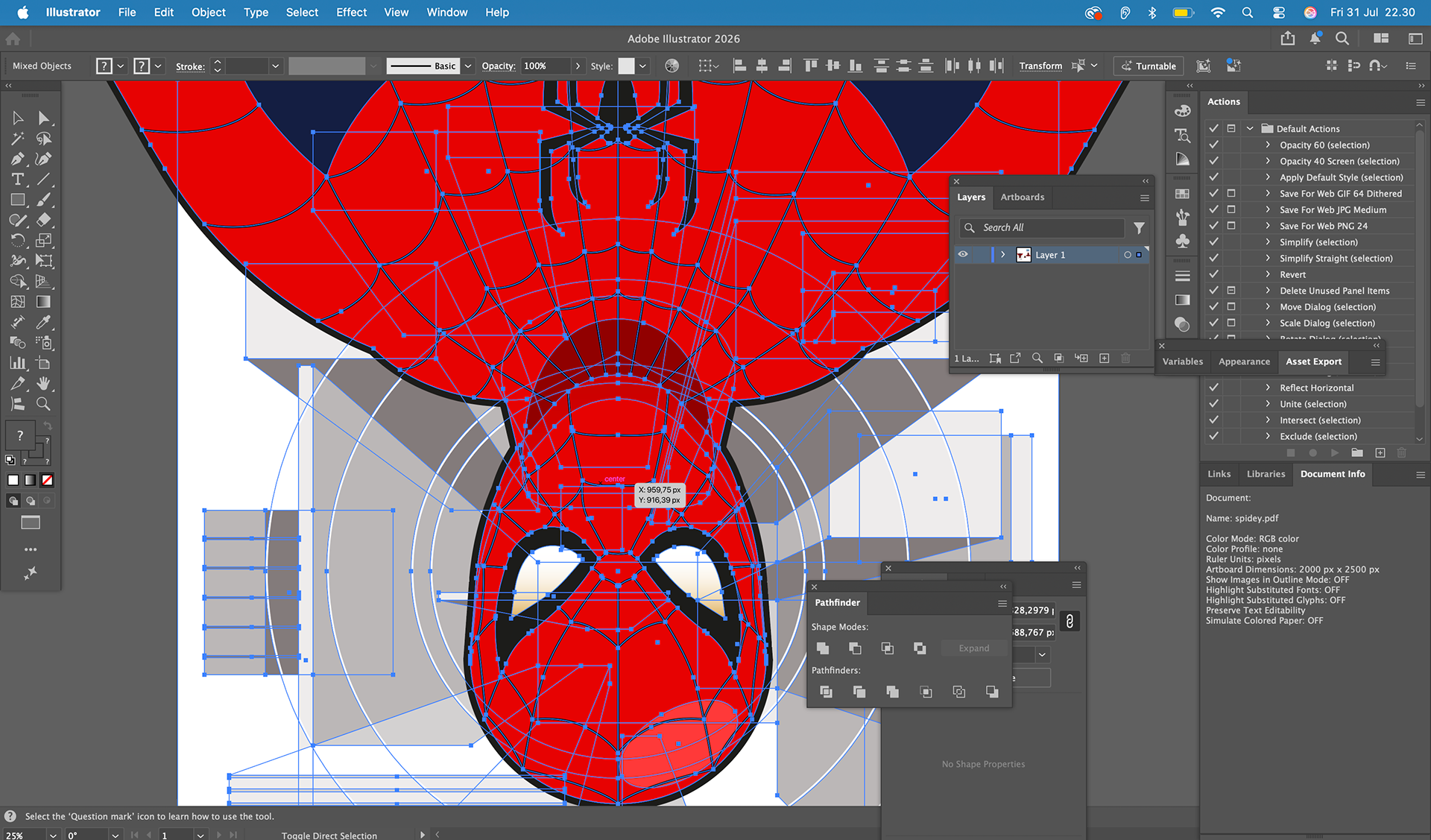Activate the Hand tool
1431x840 pixels.
pyautogui.click(x=43, y=383)
